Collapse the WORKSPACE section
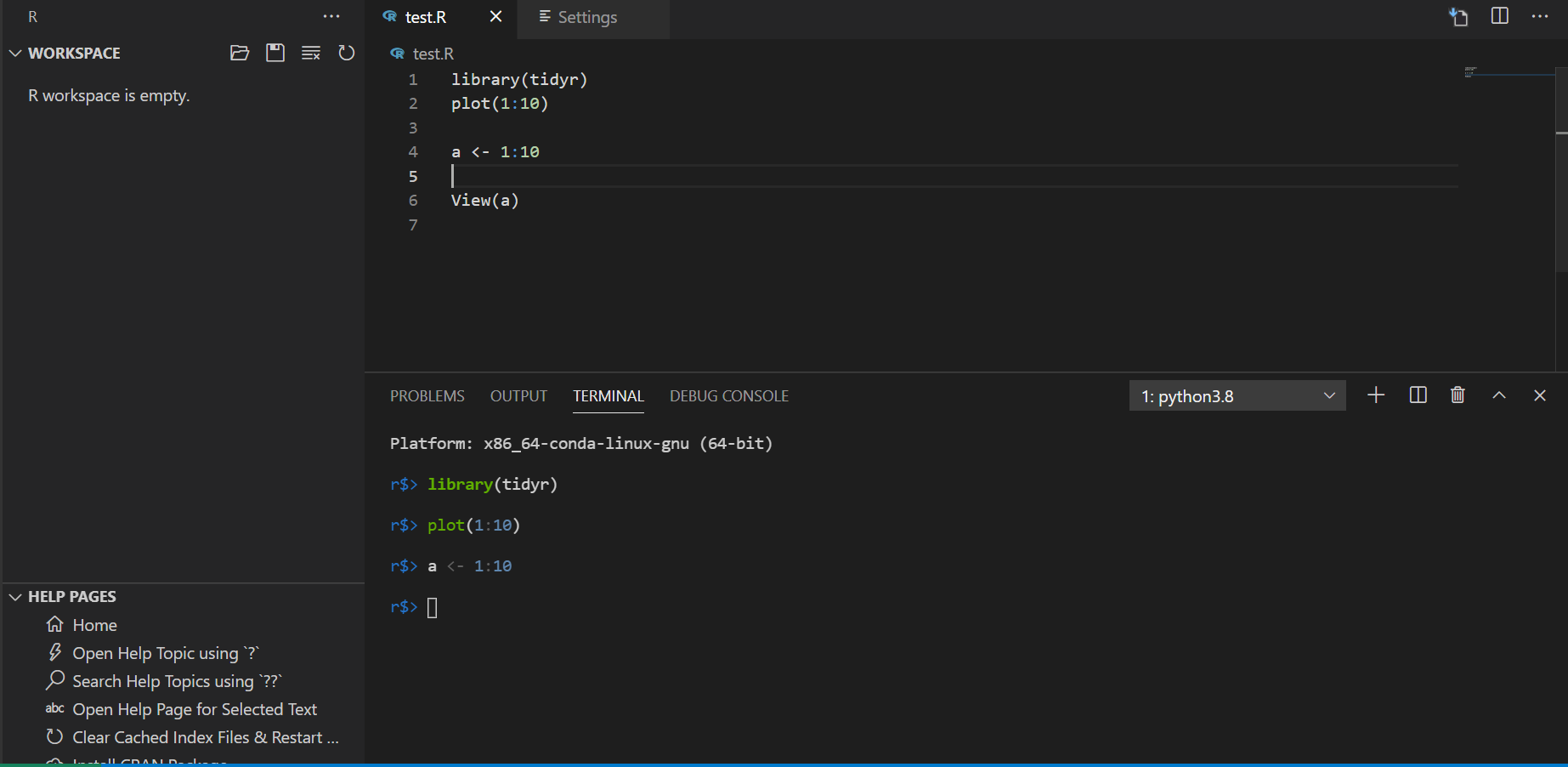 coord(15,53)
